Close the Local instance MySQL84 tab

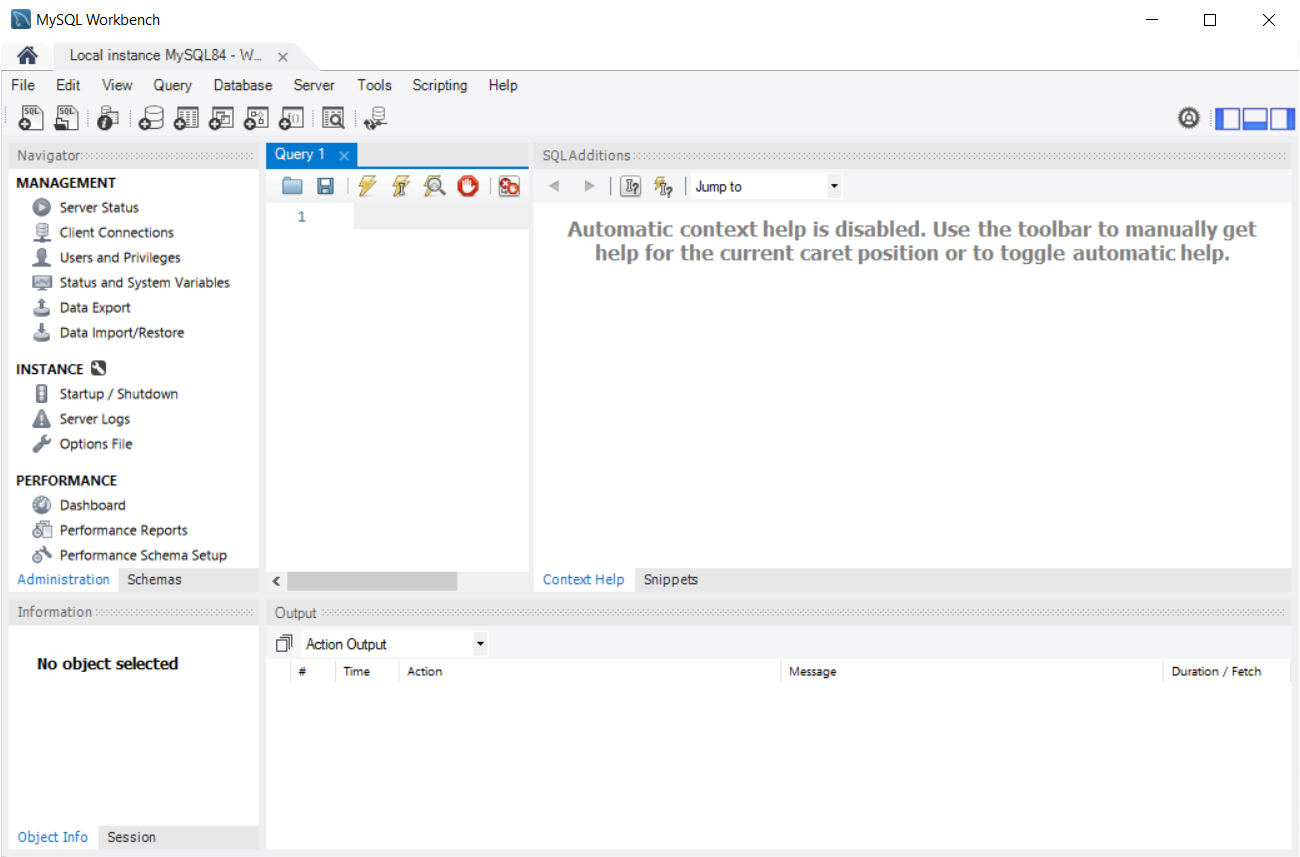pos(283,57)
